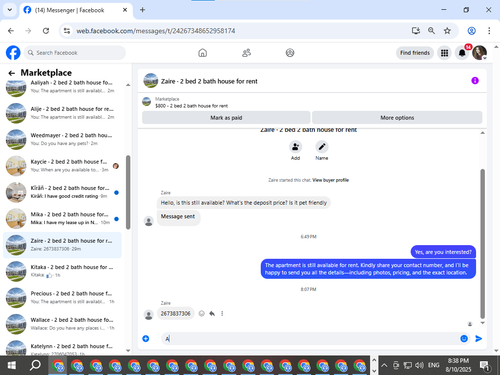The height and width of the screenshot is (375, 500).
Task: Go back in browser history
Action: coord(11,31)
